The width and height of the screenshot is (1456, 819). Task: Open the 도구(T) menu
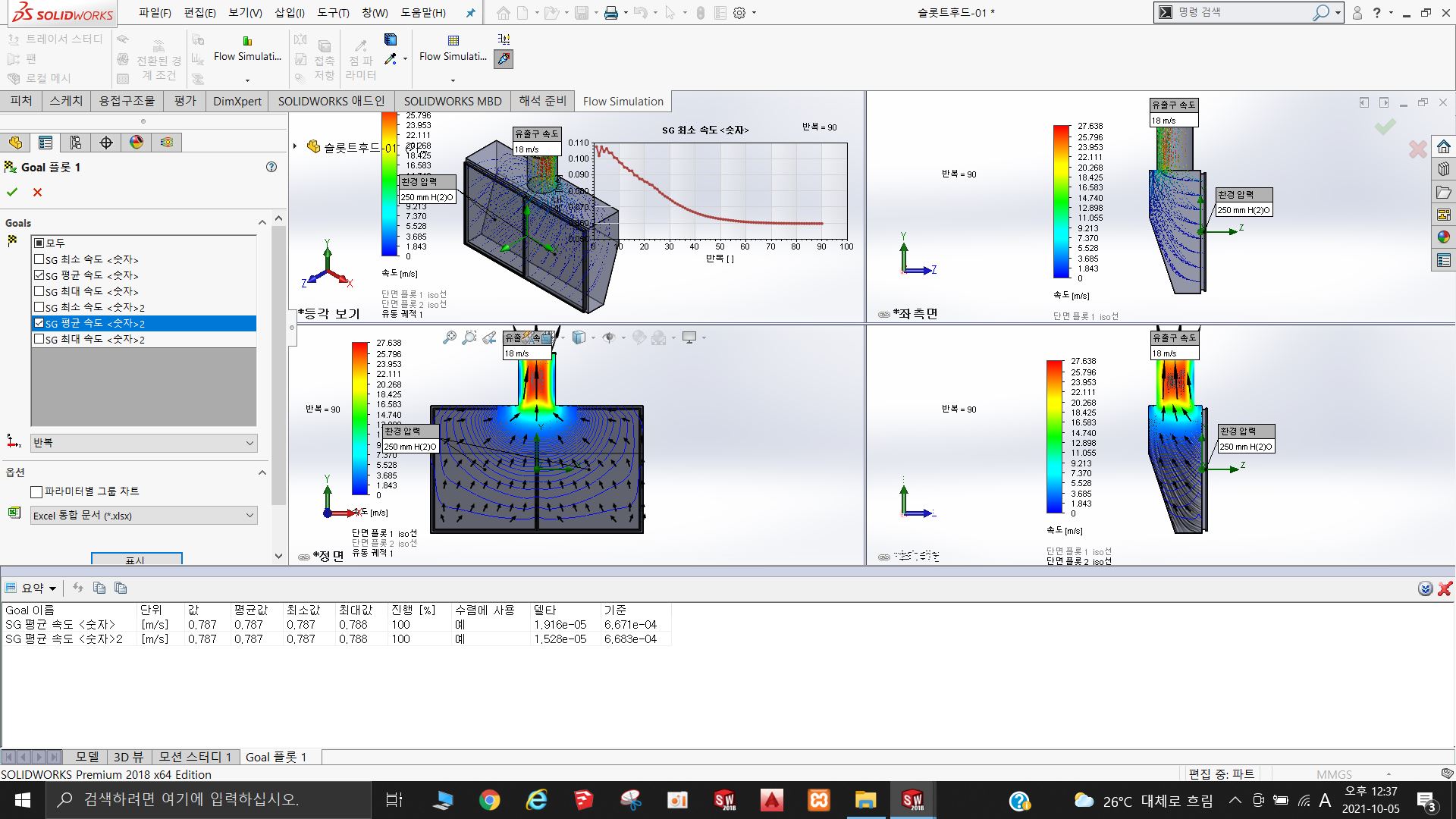click(x=333, y=13)
